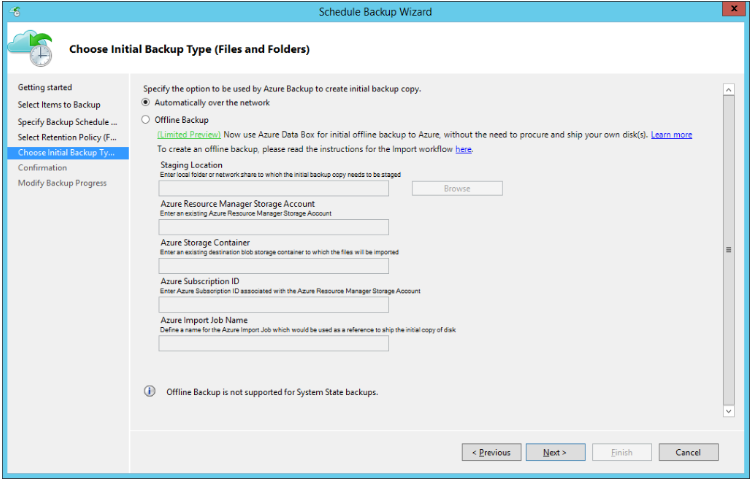Open Select Retention Policy step
Viewport: 751px width, 482px height.
(x=67, y=137)
